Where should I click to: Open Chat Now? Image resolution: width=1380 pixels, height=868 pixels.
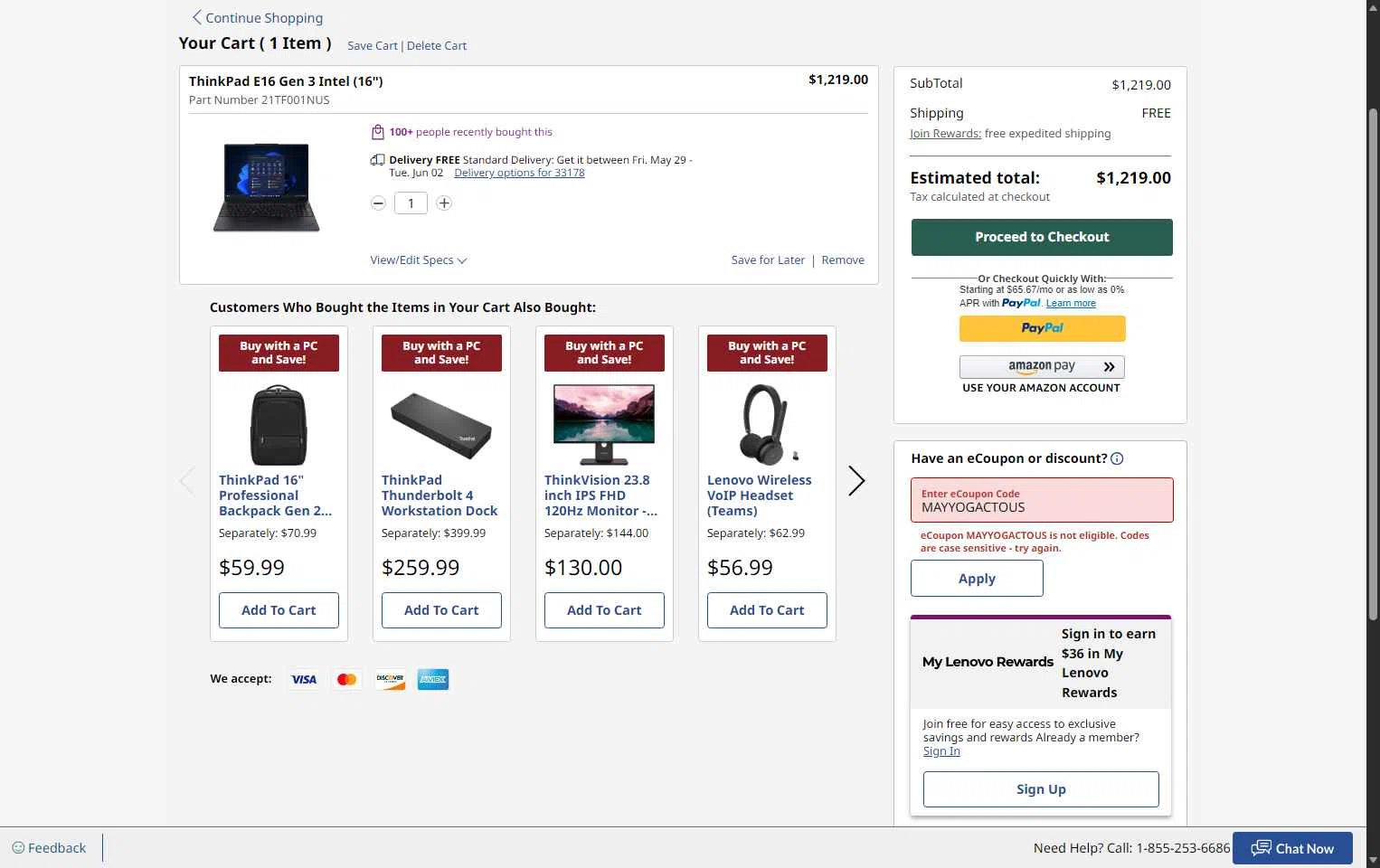pyautogui.click(x=1292, y=848)
